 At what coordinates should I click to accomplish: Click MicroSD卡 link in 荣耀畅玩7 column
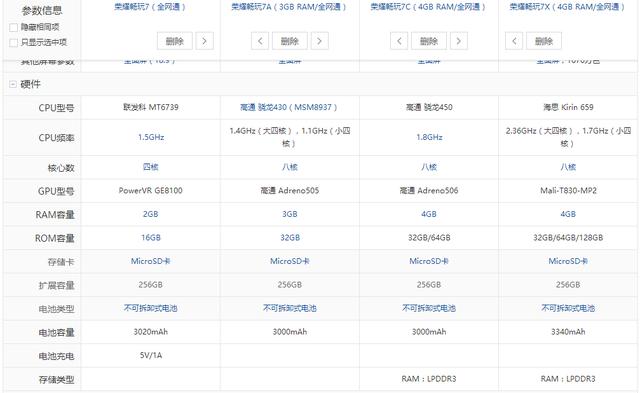pyautogui.click(x=151, y=261)
